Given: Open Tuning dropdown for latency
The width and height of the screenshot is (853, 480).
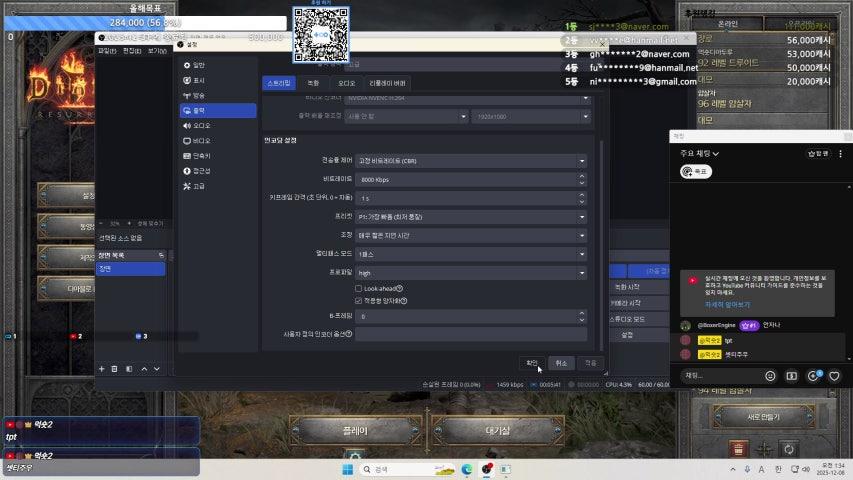Looking at the screenshot, I should point(471,236).
